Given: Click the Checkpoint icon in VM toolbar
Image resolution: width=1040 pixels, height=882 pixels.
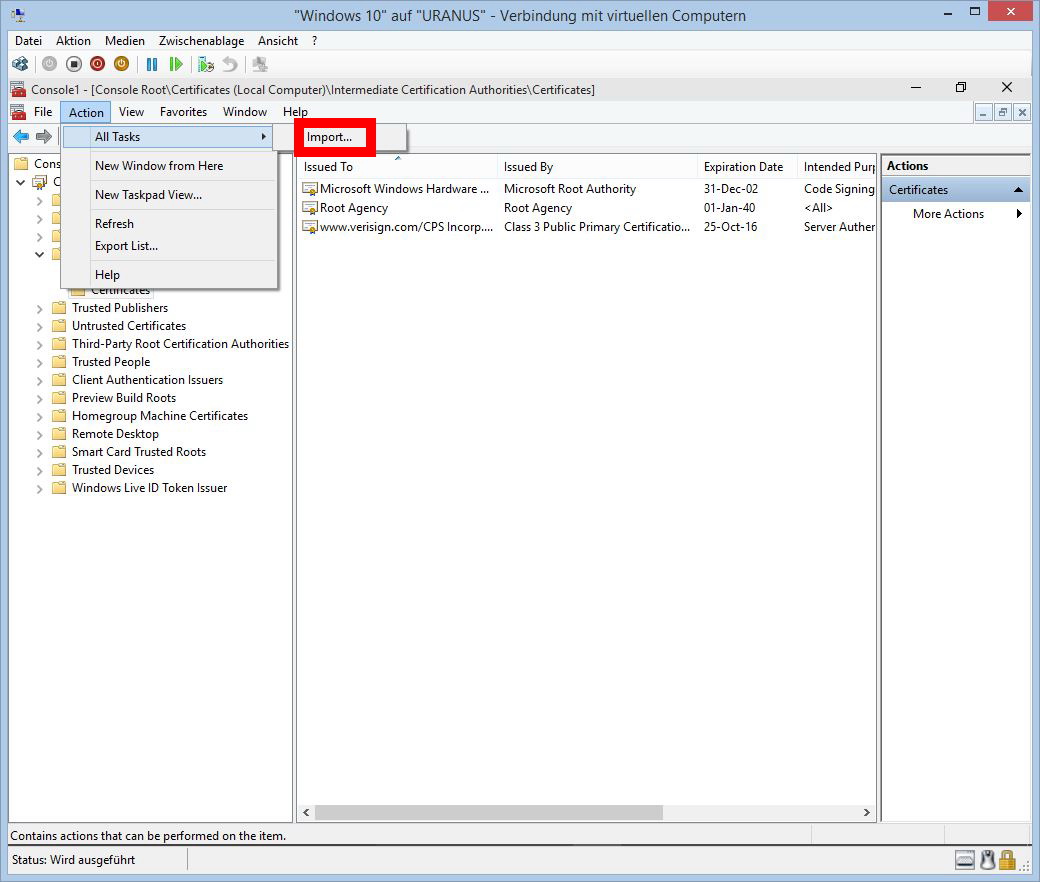Looking at the screenshot, I should click(206, 64).
